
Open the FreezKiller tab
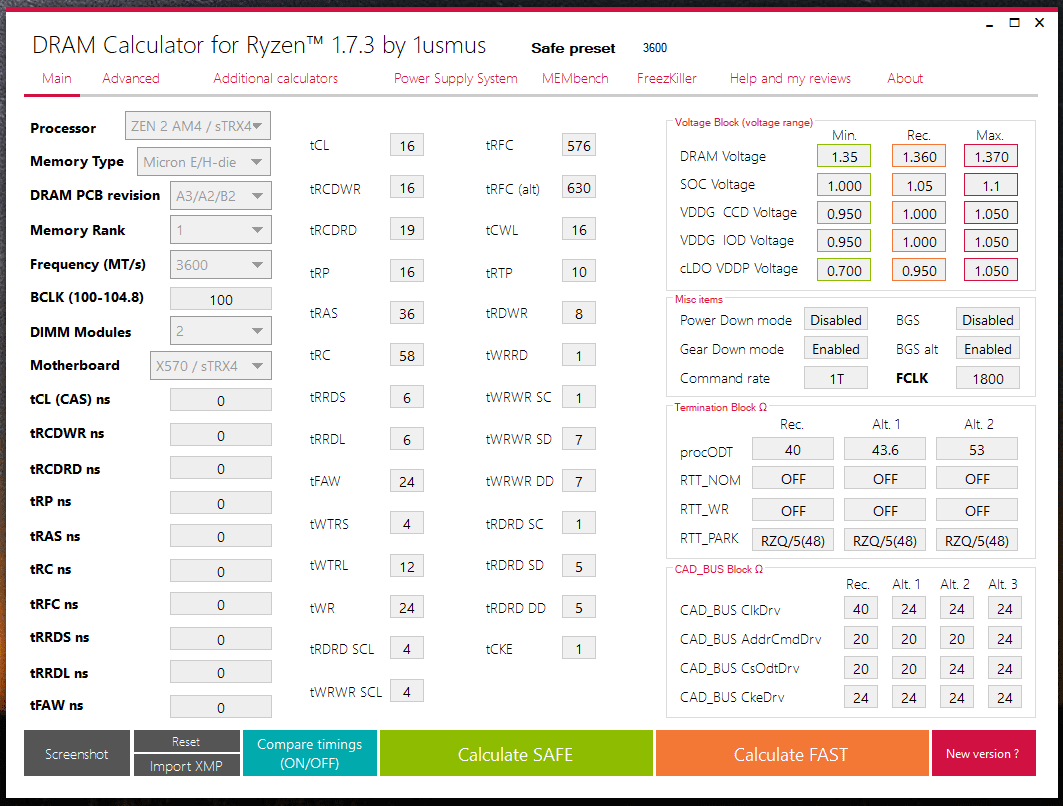[x=666, y=79]
